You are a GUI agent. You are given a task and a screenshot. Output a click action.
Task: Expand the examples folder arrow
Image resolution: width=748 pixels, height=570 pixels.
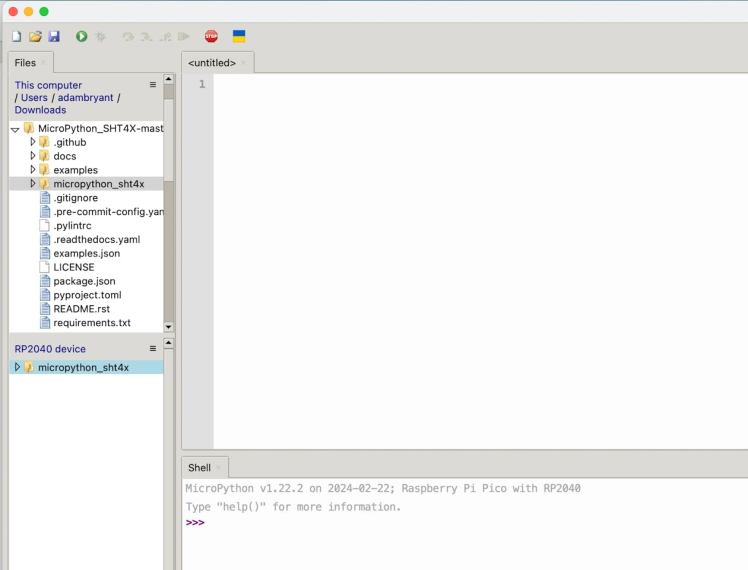[33, 170]
